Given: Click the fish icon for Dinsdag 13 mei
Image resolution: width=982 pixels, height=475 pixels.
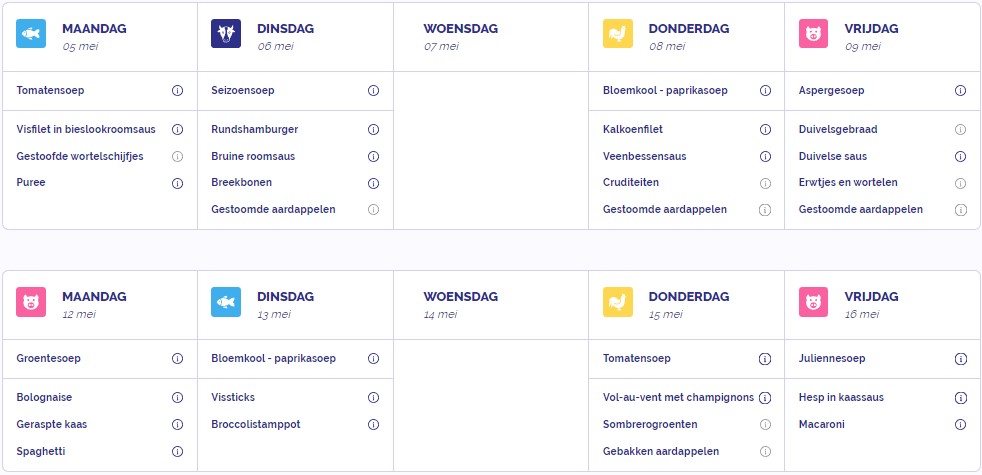Looking at the screenshot, I should (226, 302).
